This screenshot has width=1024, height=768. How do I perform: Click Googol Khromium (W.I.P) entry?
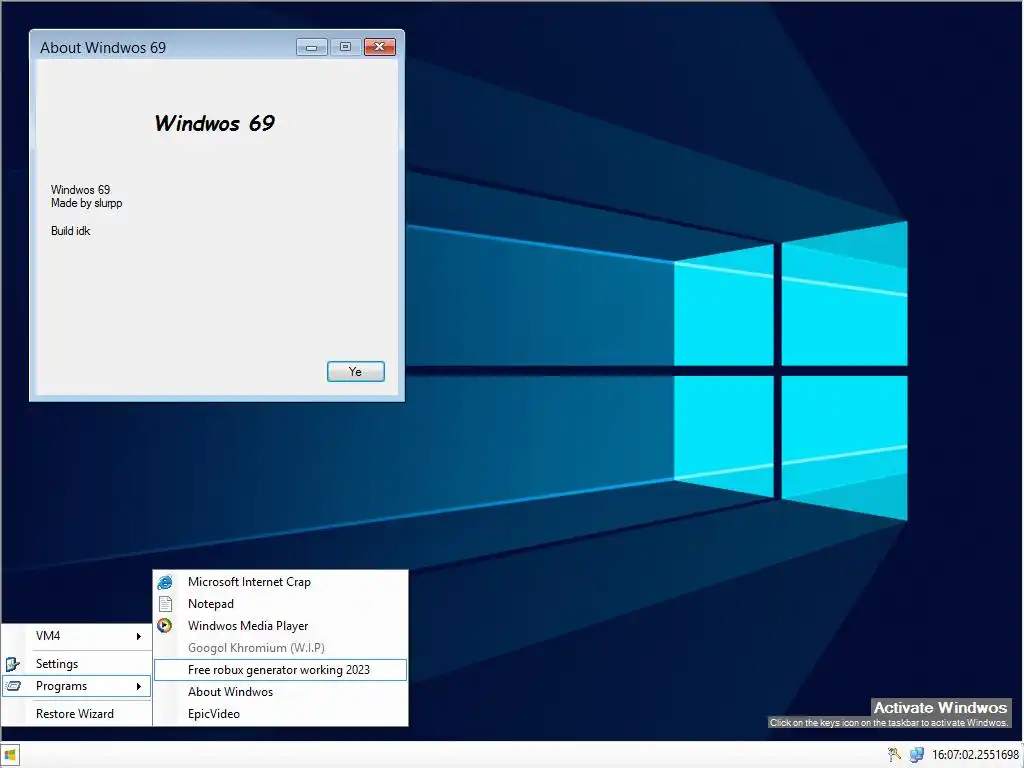pyautogui.click(x=281, y=648)
